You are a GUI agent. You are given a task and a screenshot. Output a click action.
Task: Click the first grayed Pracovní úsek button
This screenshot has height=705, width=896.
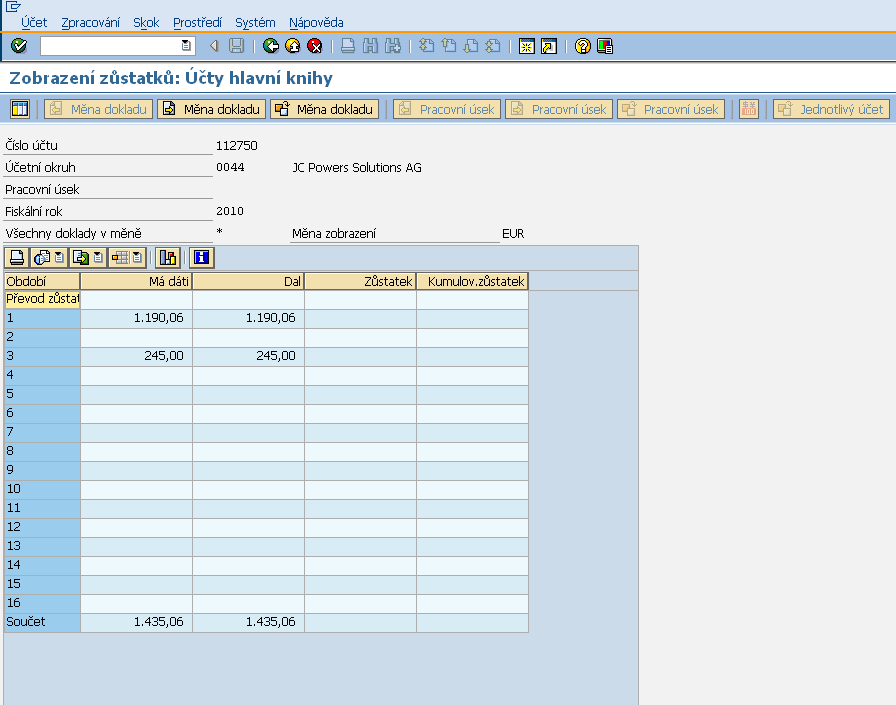point(447,109)
